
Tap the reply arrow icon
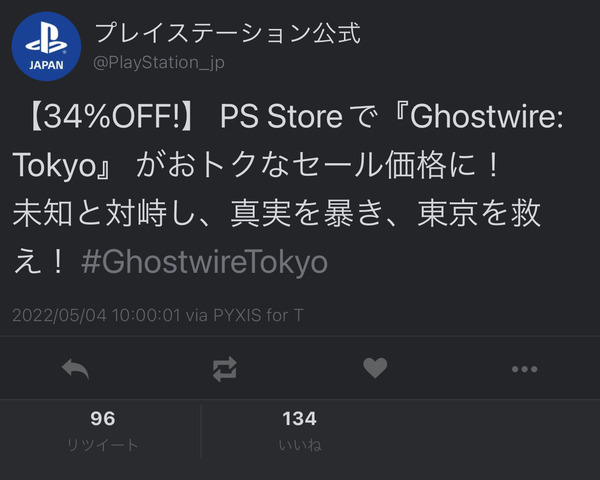tap(75, 369)
